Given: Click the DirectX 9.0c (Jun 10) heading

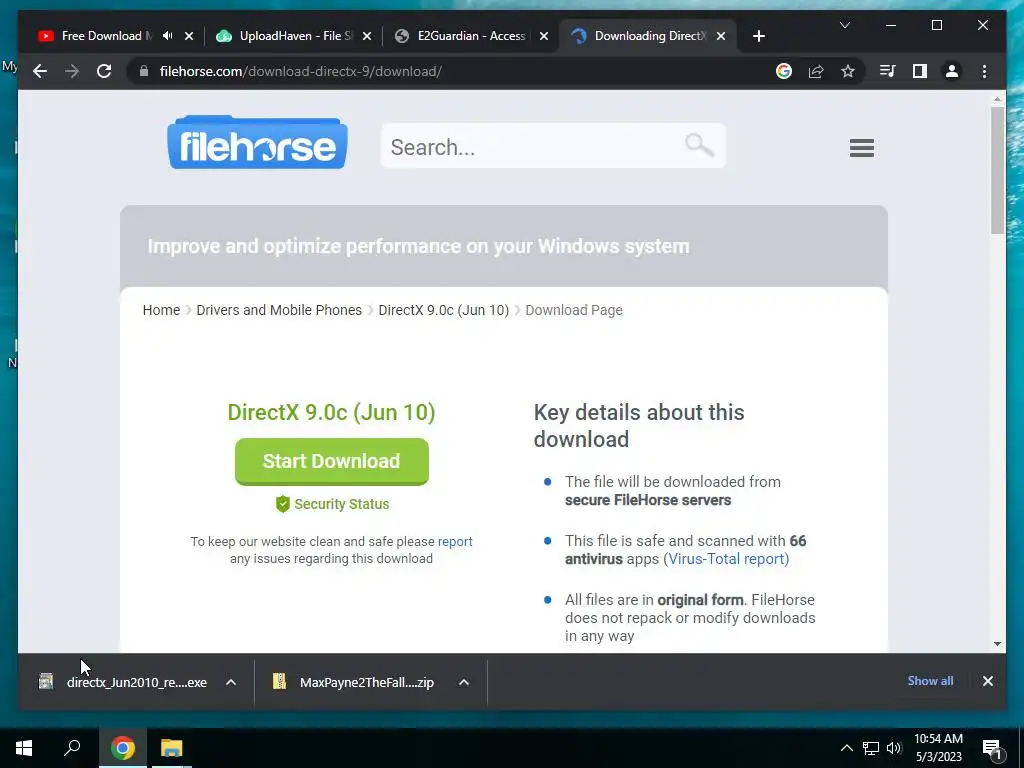Looking at the screenshot, I should click(x=331, y=412).
